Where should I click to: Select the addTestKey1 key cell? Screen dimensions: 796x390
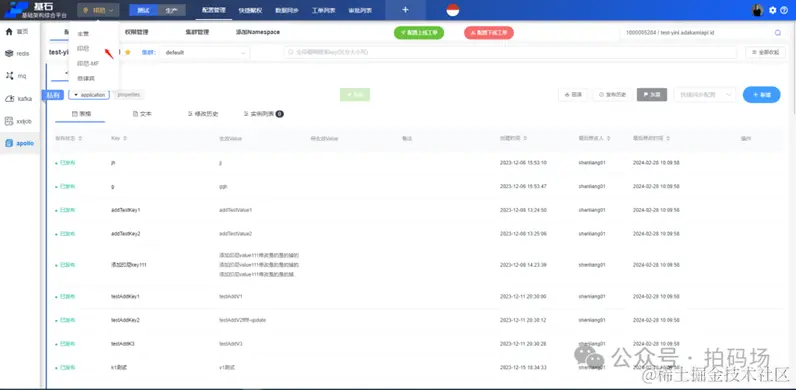pos(125,210)
